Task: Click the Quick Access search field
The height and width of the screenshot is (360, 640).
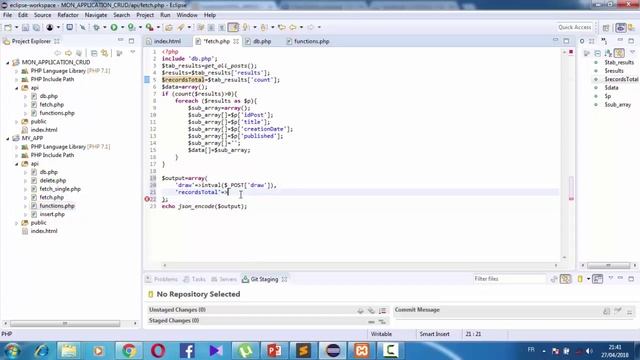Action: tap(575, 27)
